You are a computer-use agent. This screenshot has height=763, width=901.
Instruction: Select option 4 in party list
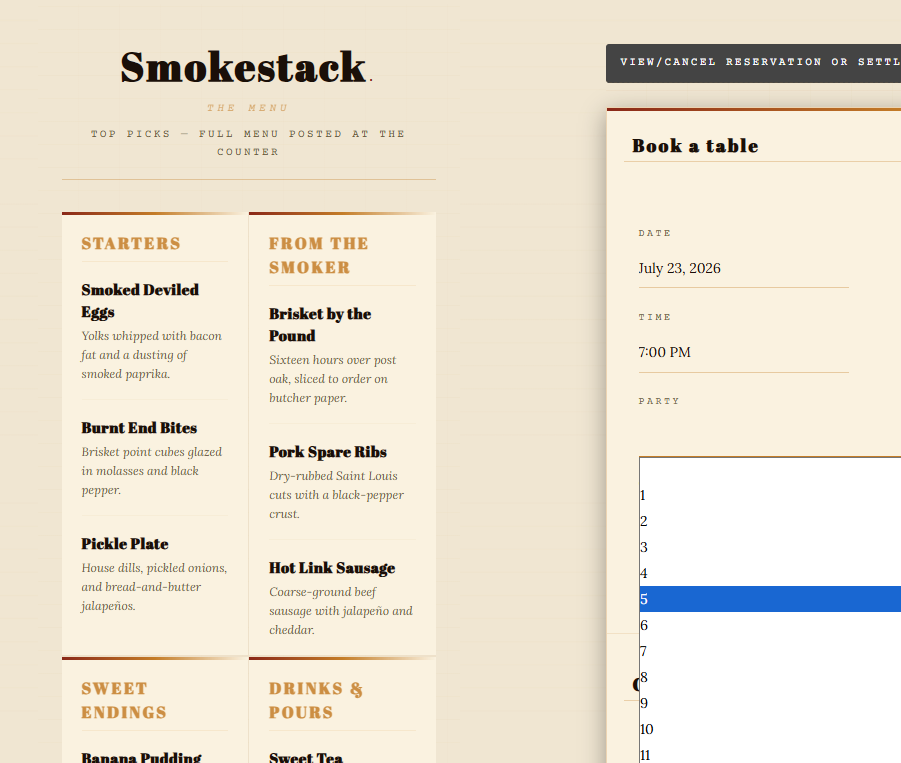tap(770, 573)
